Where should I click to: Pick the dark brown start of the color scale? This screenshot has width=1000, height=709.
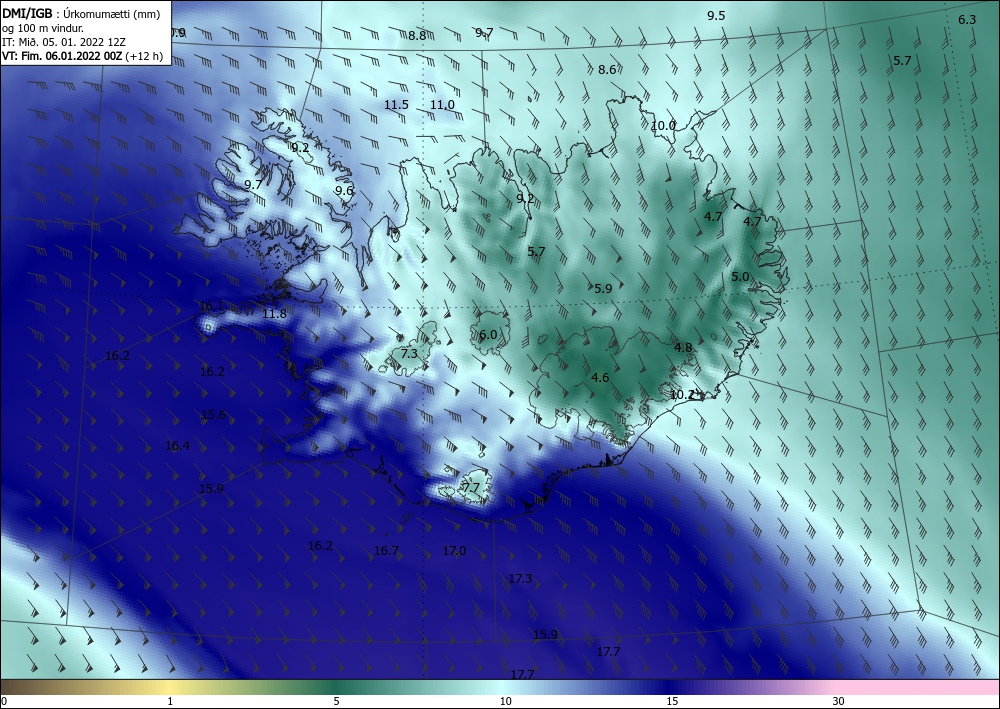13,687
